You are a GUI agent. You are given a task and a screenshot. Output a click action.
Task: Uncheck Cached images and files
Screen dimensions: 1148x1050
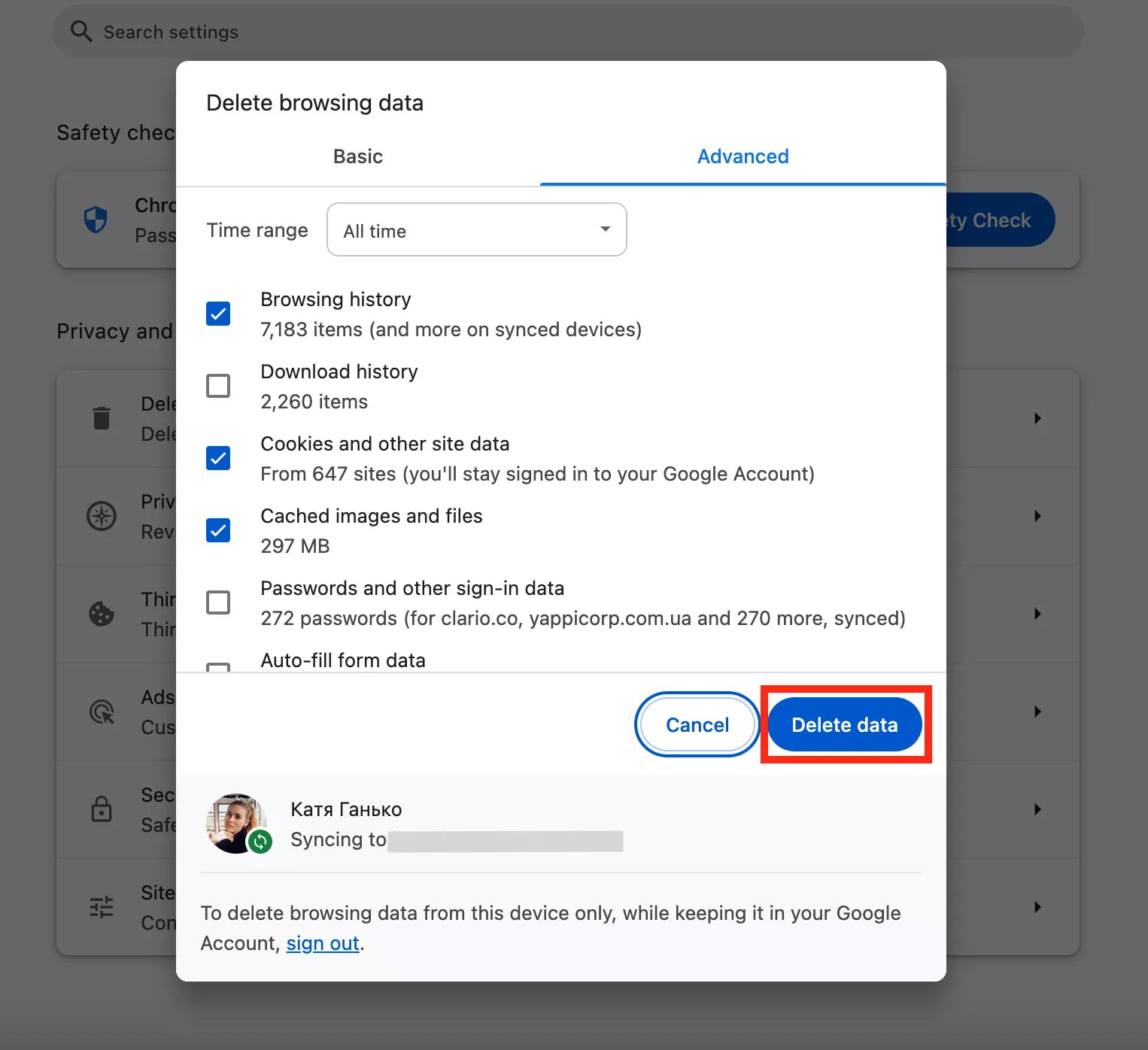(218, 530)
